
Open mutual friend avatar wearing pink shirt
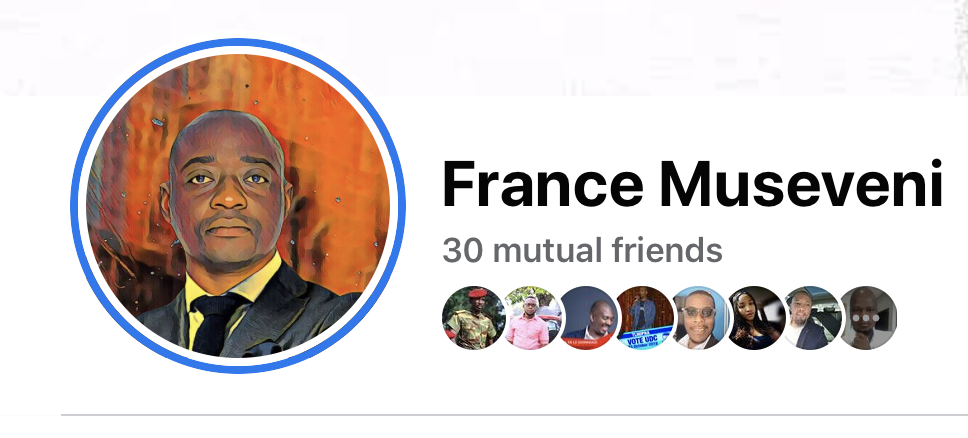[529, 318]
